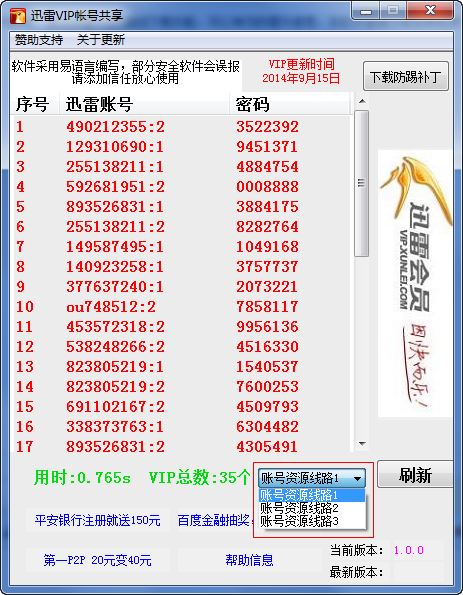This screenshot has height=595, width=463.
Task: Click the vertical scrollbar thumb of list
Action: click(362, 183)
